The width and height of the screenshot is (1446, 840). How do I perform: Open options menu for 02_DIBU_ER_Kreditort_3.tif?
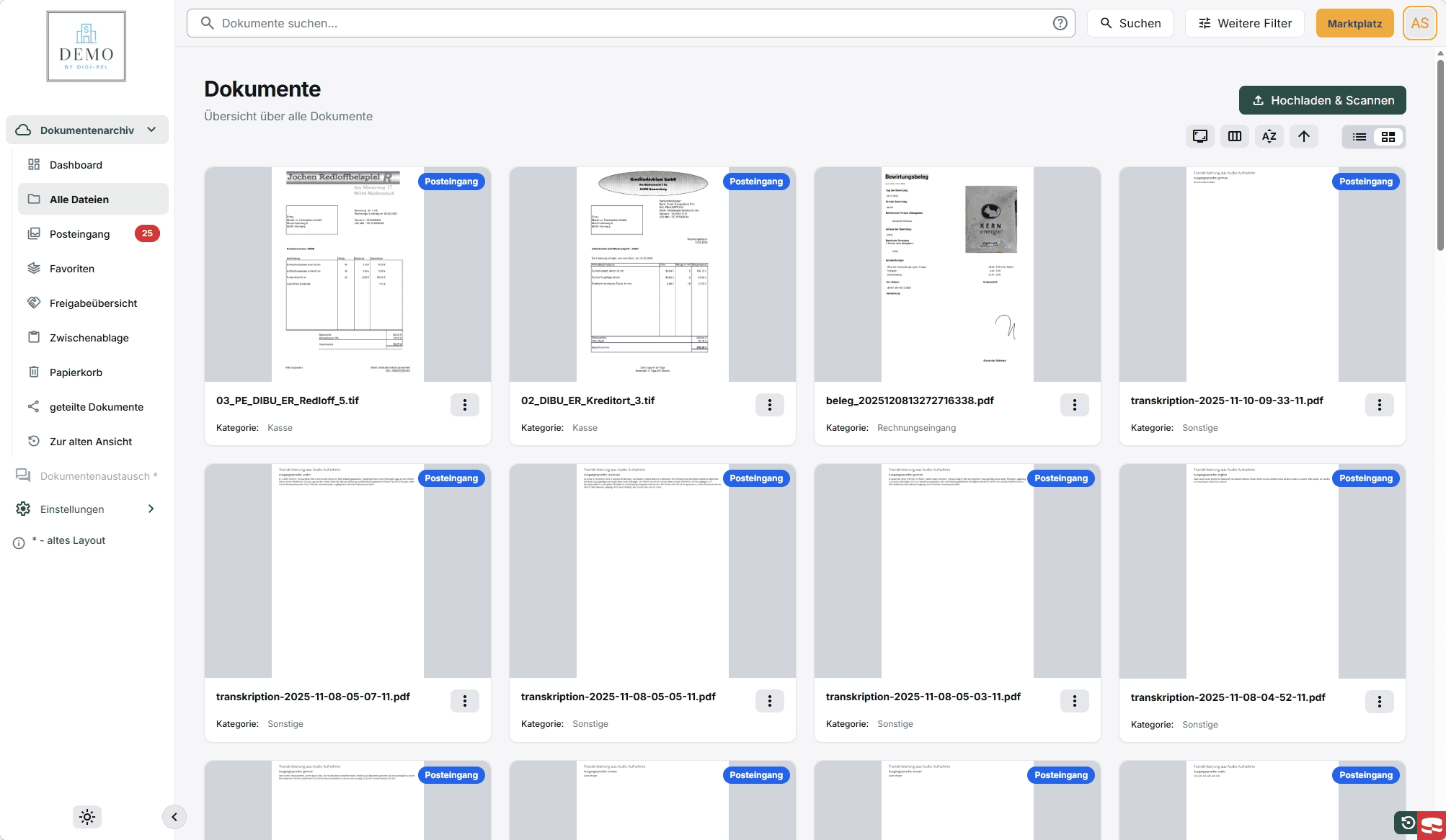pyautogui.click(x=770, y=405)
